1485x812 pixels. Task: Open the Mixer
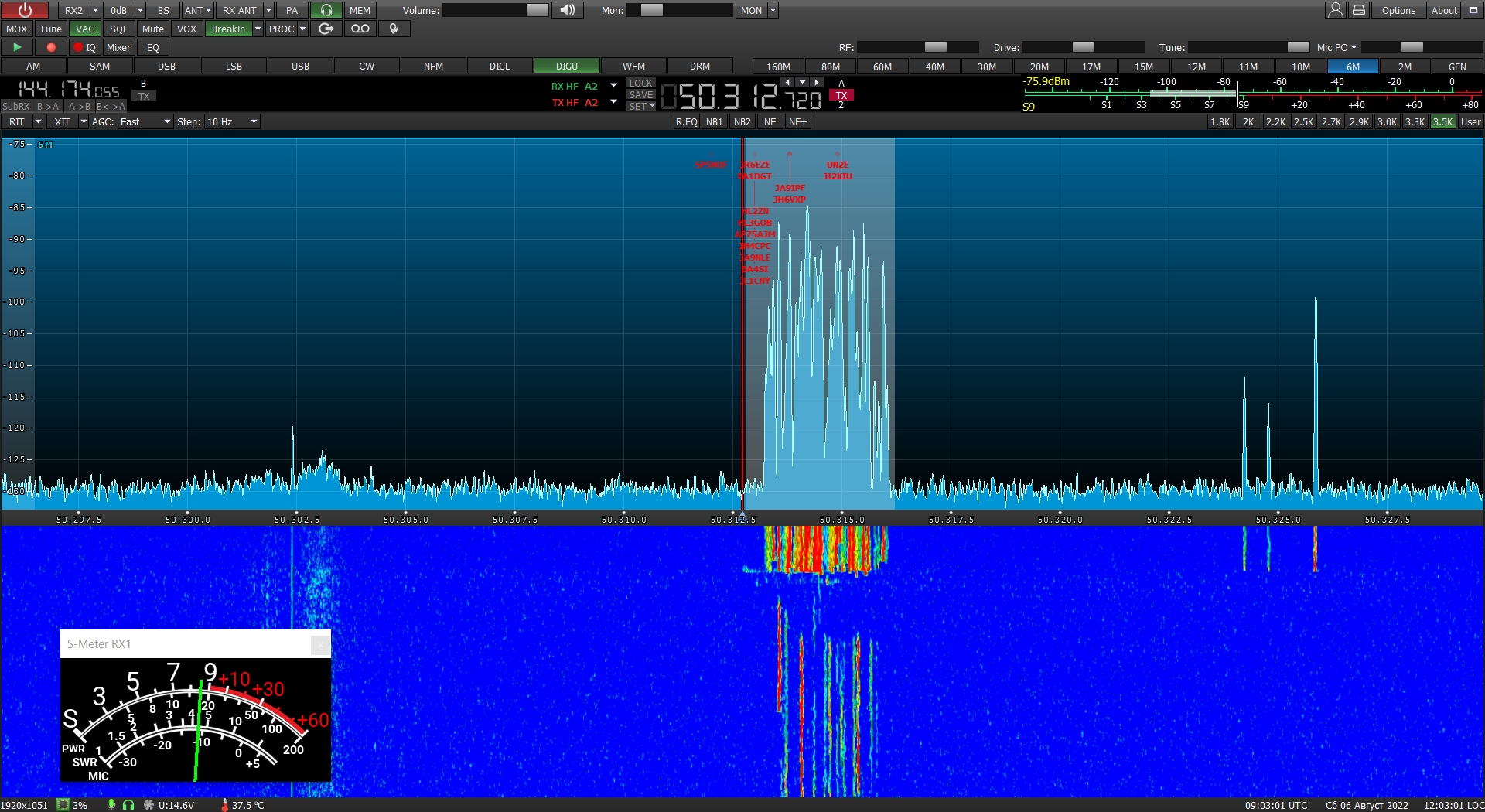pos(118,47)
